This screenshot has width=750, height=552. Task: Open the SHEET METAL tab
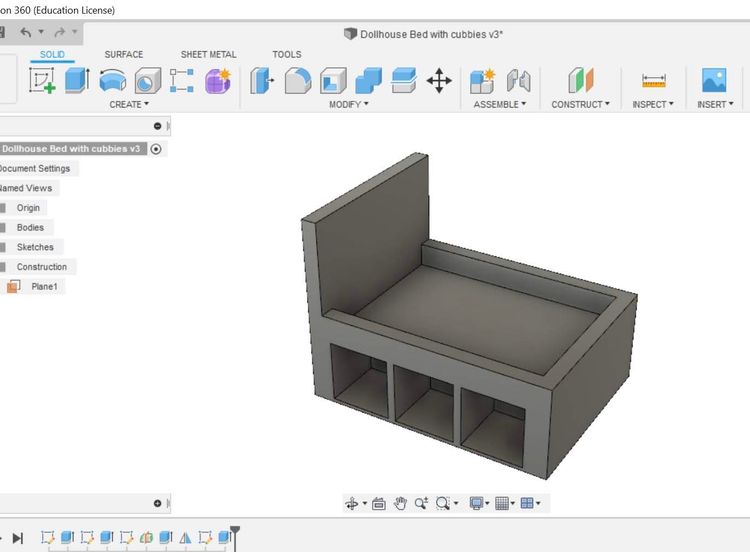pyautogui.click(x=208, y=54)
